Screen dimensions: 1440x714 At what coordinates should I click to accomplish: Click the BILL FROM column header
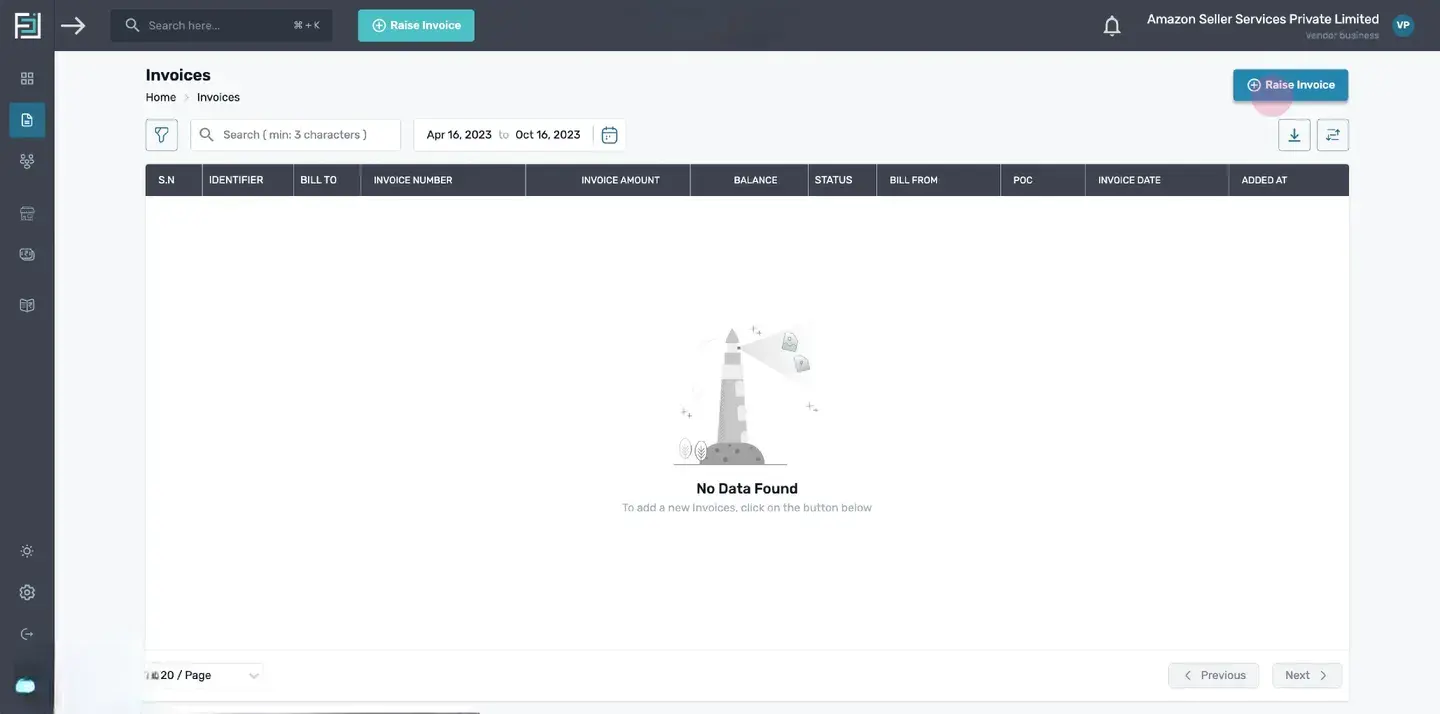939,180
